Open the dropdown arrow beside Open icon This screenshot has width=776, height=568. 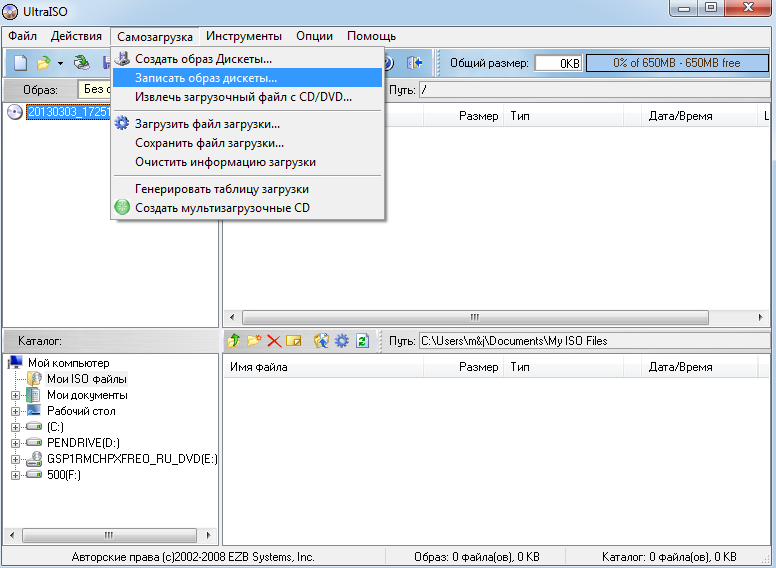pyautogui.click(x=60, y=63)
